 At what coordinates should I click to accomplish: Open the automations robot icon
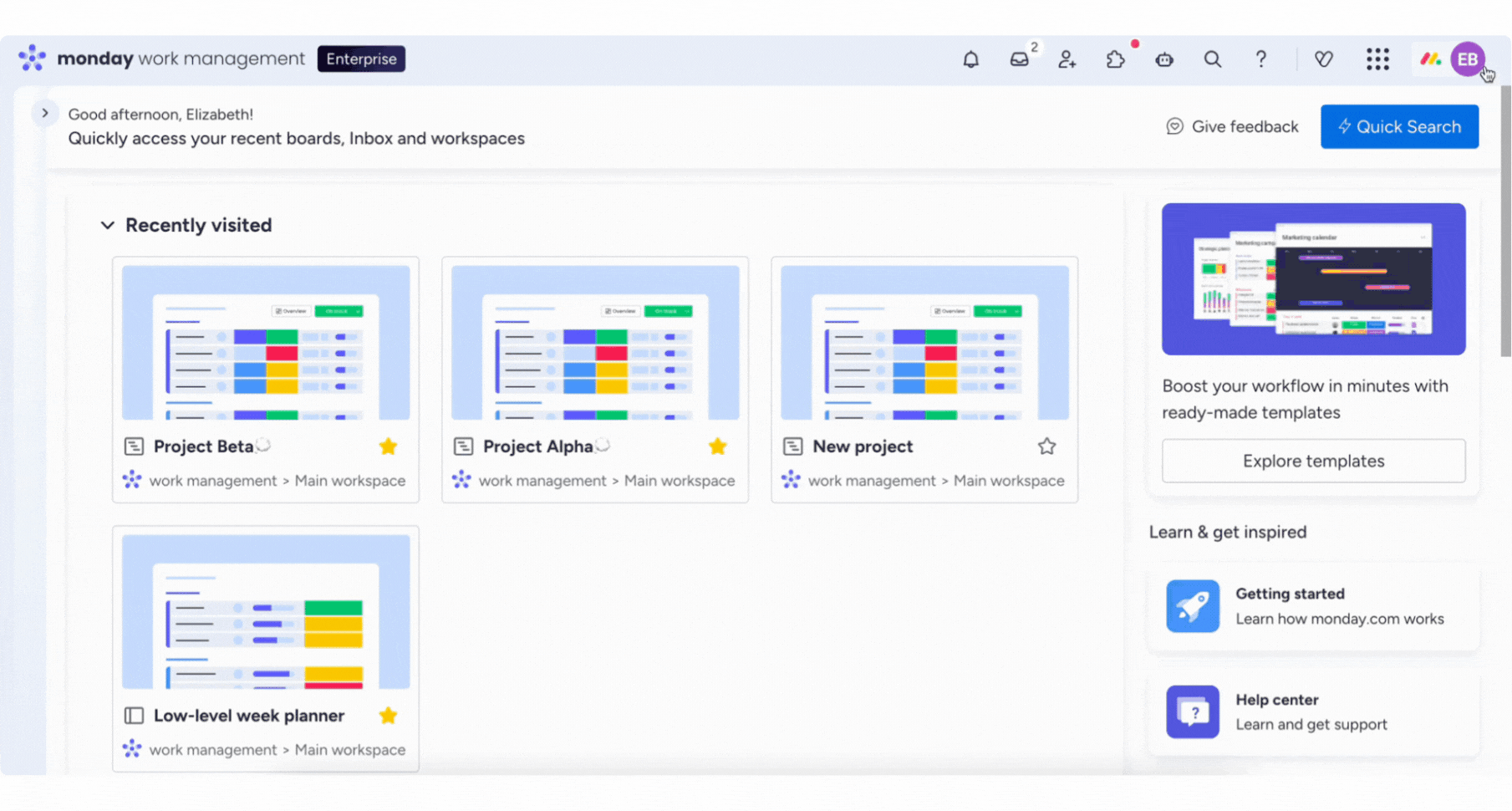click(1164, 59)
